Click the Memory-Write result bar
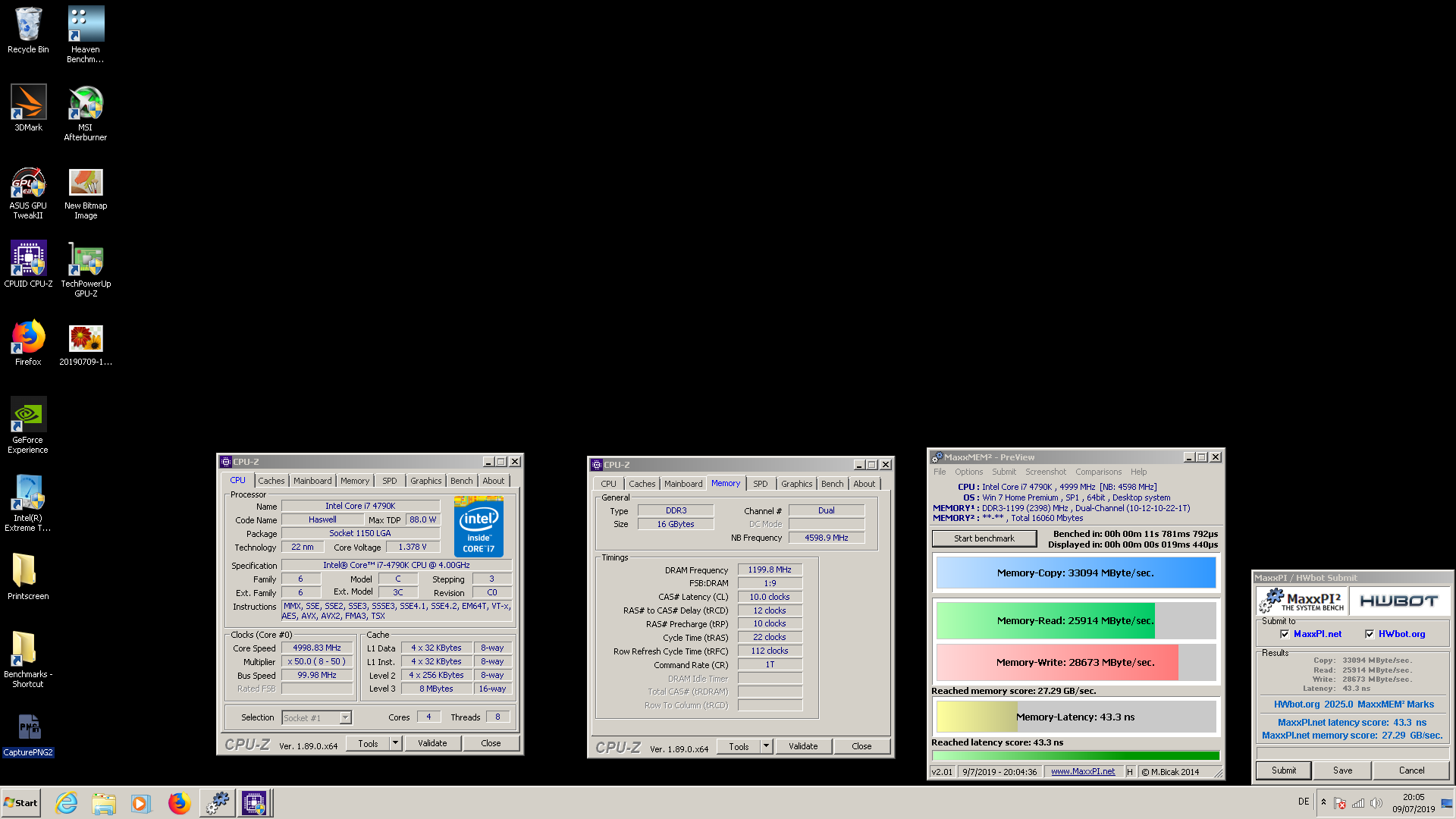 (x=1075, y=663)
